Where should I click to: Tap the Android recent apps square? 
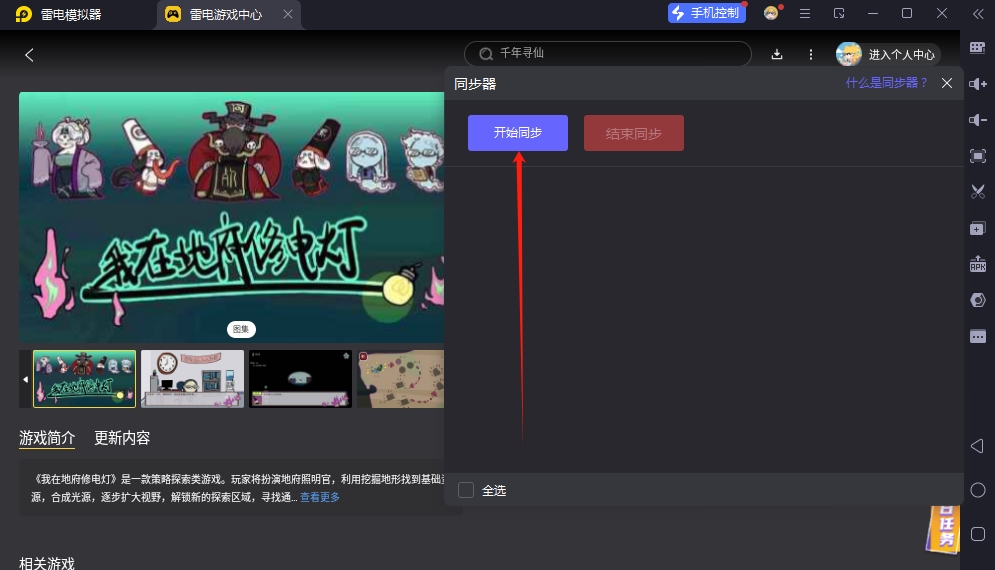click(978, 534)
